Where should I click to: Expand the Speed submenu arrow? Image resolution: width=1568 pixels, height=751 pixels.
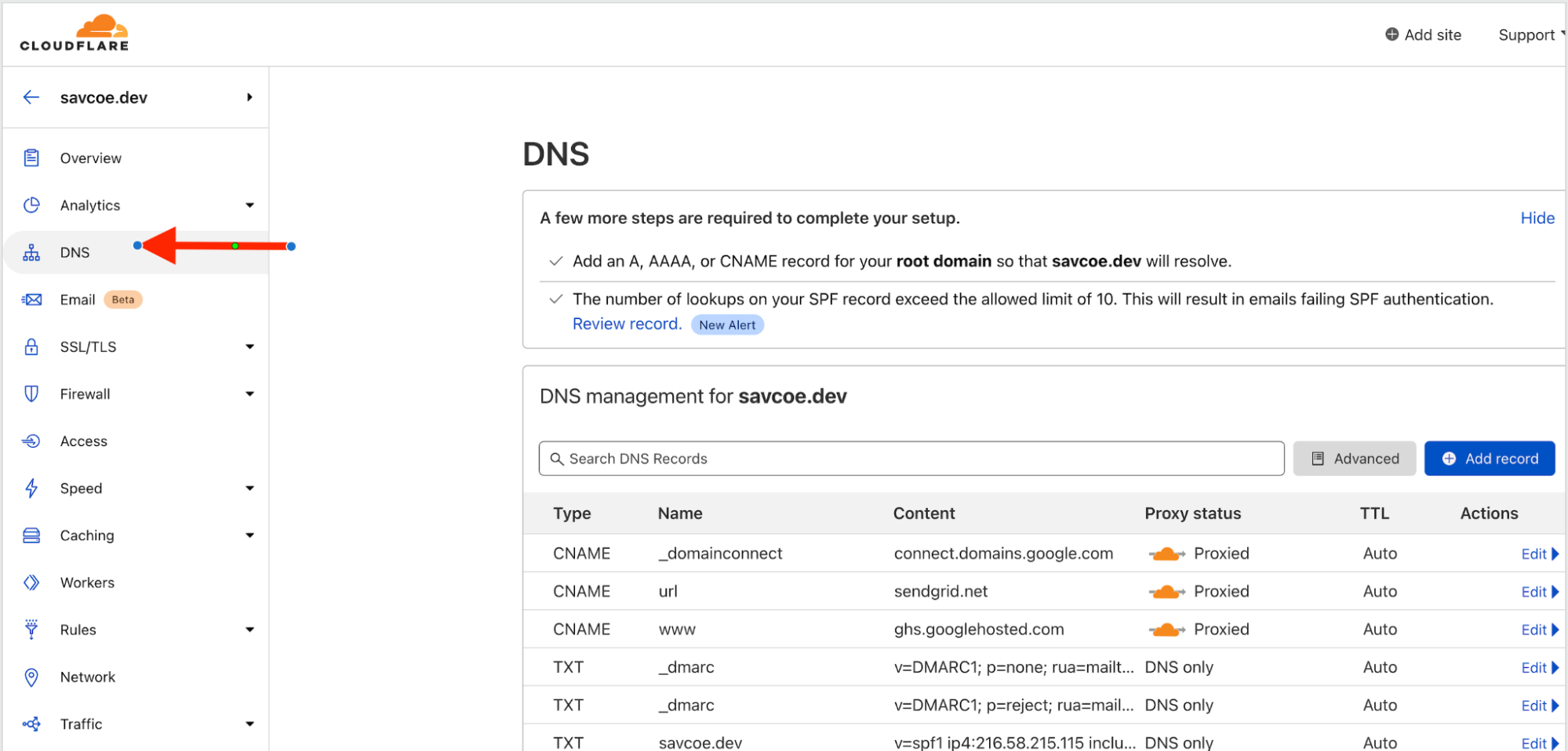pos(249,488)
